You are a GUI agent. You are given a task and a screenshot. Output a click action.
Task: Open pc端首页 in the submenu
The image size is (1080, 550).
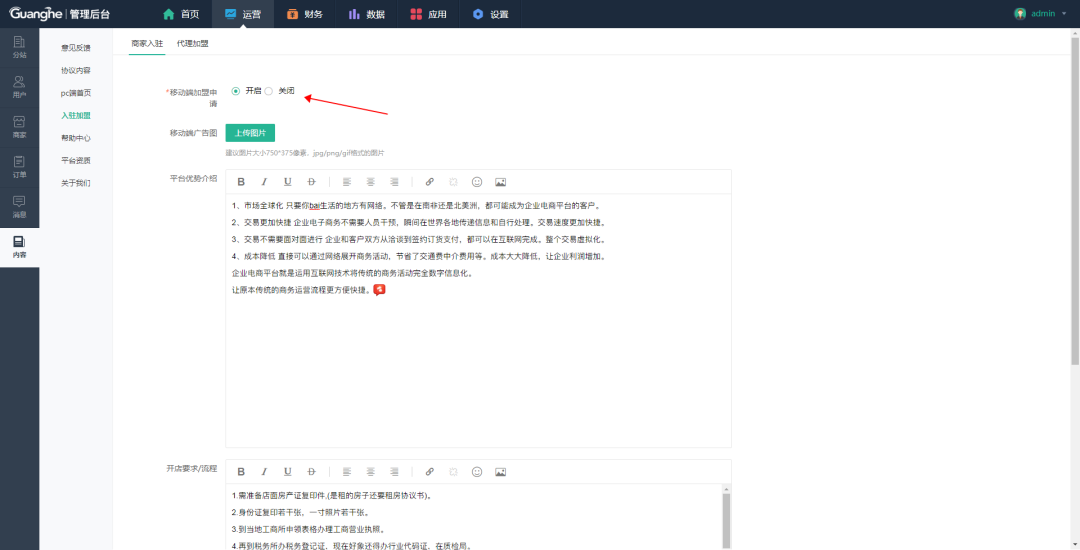pyautogui.click(x=76, y=93)
